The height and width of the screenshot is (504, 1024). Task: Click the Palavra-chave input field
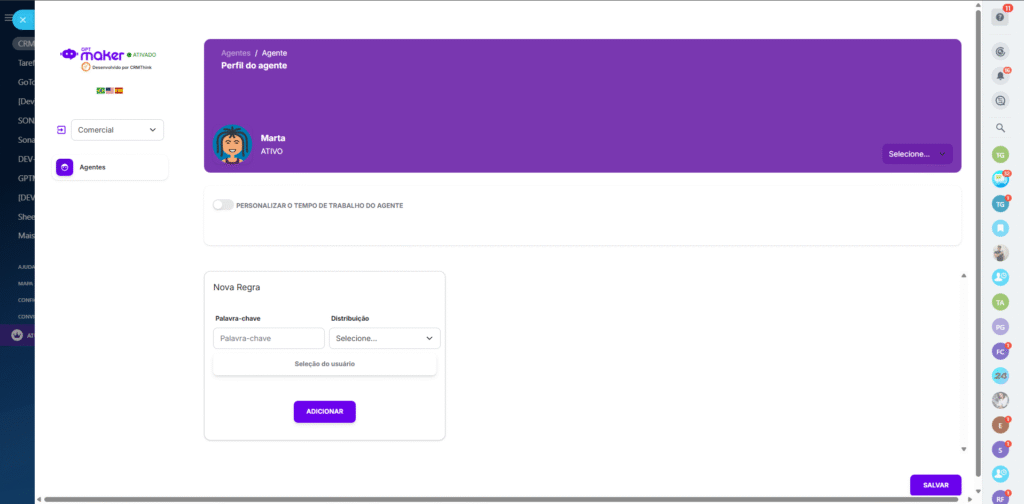point(269,338)
